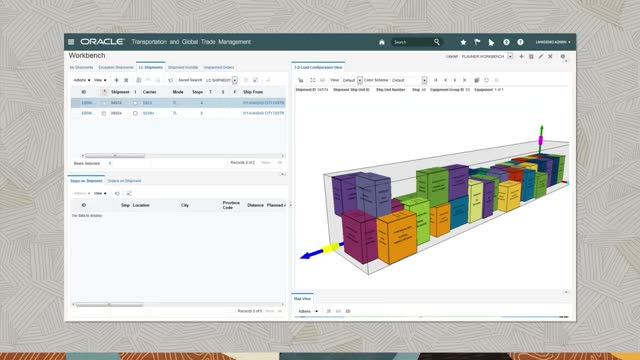Open Actions dropdown in Map View
This screenshot has height=360, width=640.
[x=308, y=311]
